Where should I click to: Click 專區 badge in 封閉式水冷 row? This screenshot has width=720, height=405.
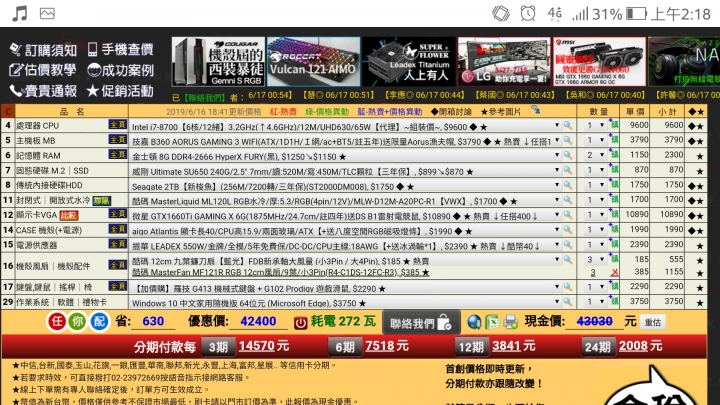click(101, 200)
